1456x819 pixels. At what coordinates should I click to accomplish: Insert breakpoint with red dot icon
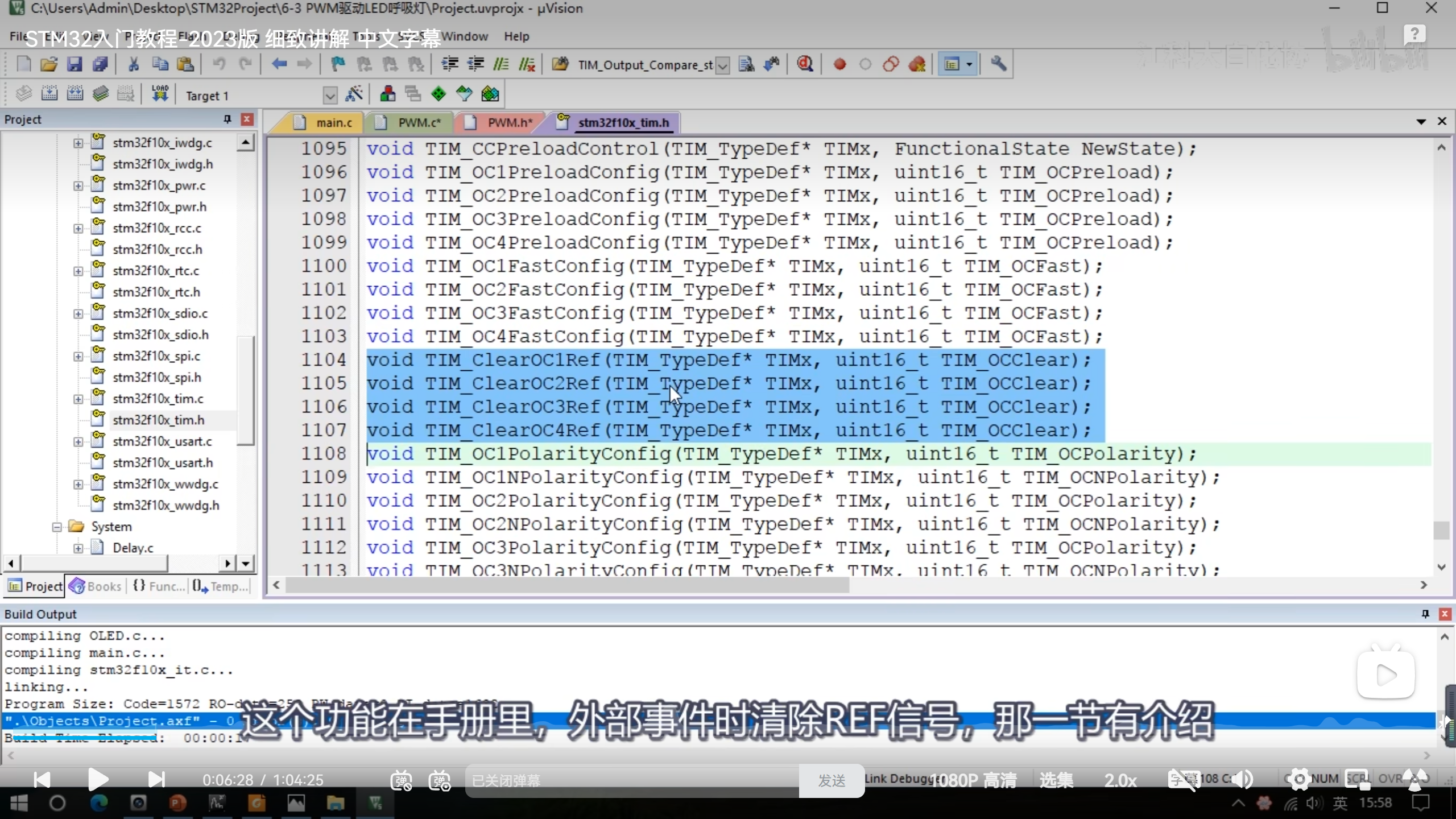point(839,64)
